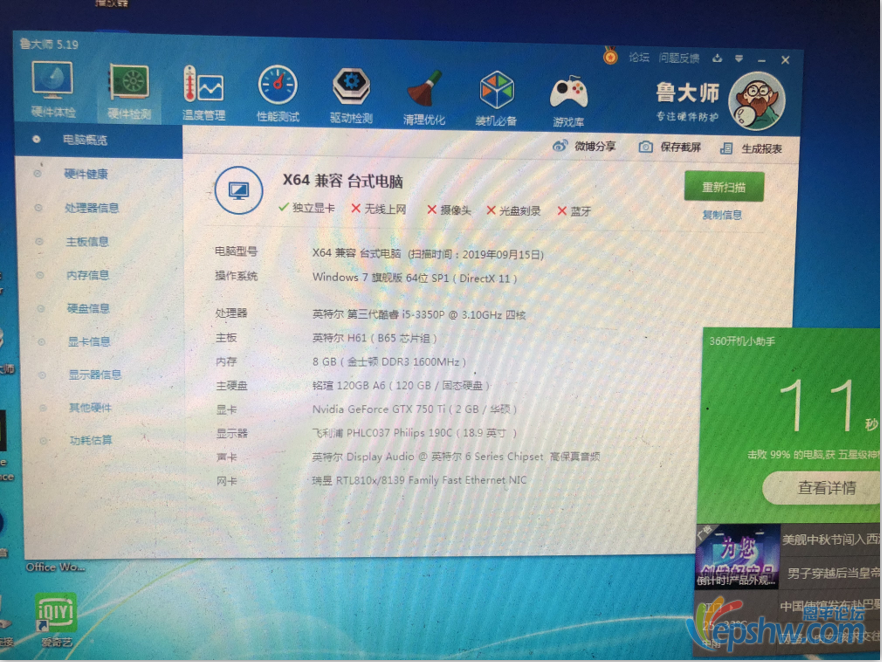Select 电脑概览 in the sidebar
The image size is (882, 662).
(85, 139)
